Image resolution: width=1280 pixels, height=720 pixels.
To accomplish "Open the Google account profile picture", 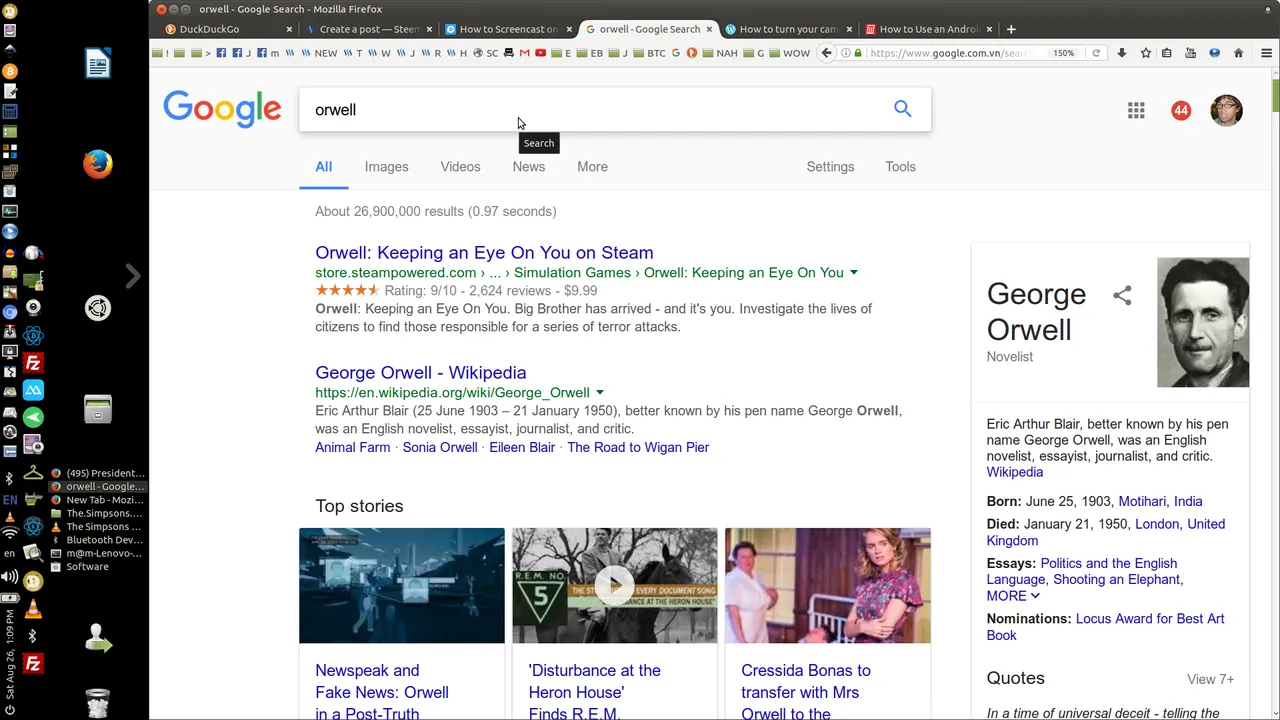I will pos(1226,111).
